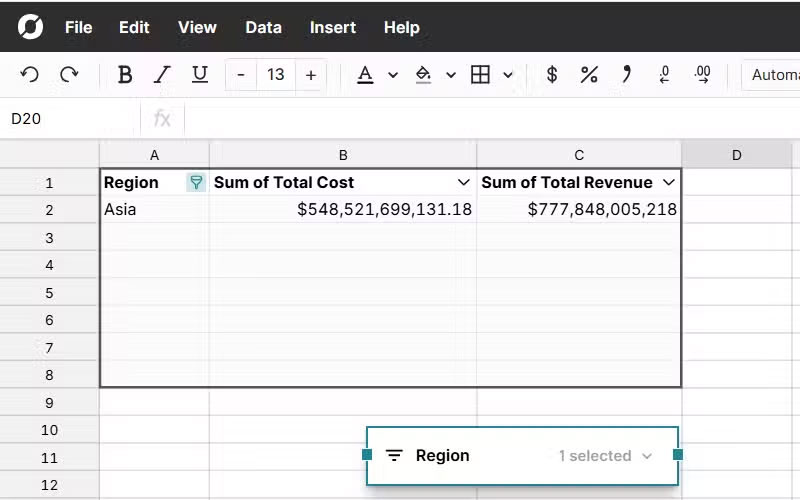This screenshot has height=500, width=800.
Task: Expand the text color dropdown arrow
Action: 393,76
